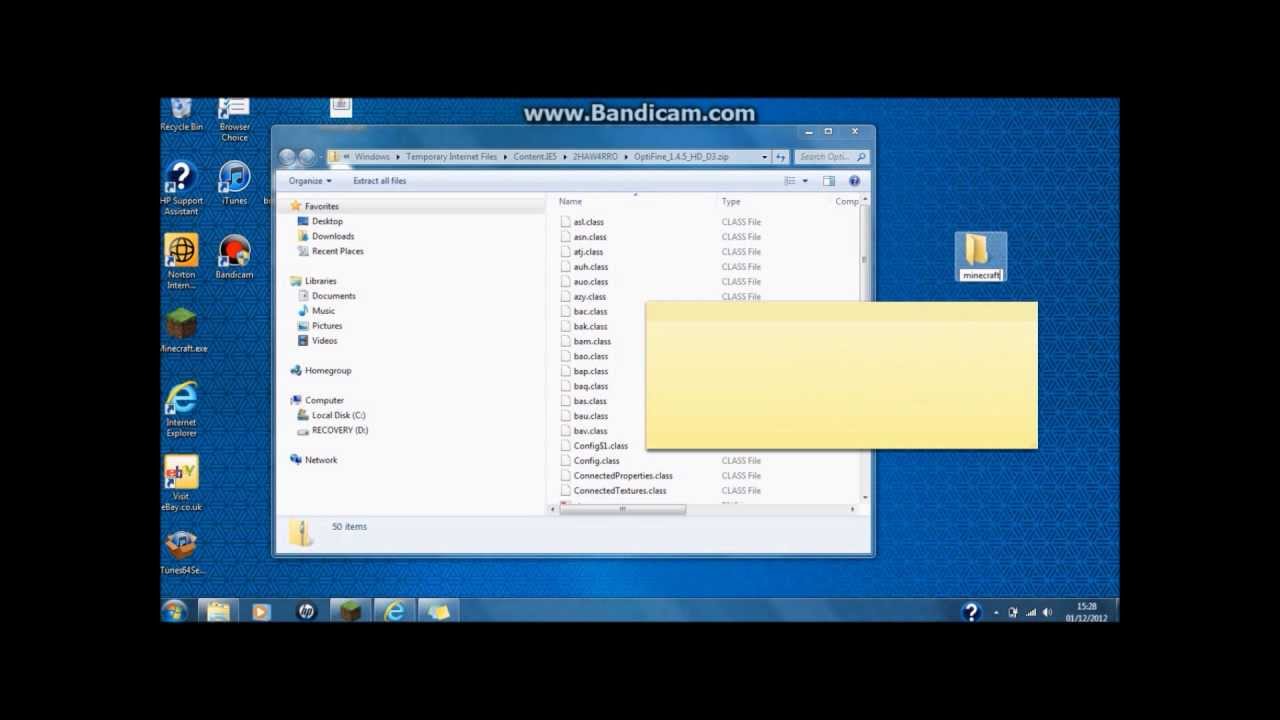Screen dimensions: 1280x720
Task: Open Downloads in the navigation pane
Action: pos(332,237)
